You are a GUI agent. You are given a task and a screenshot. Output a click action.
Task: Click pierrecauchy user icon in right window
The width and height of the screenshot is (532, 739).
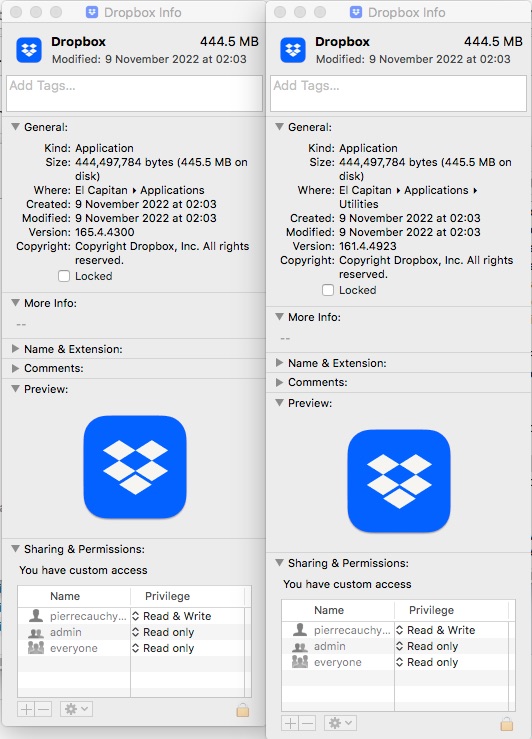point(300,630)
